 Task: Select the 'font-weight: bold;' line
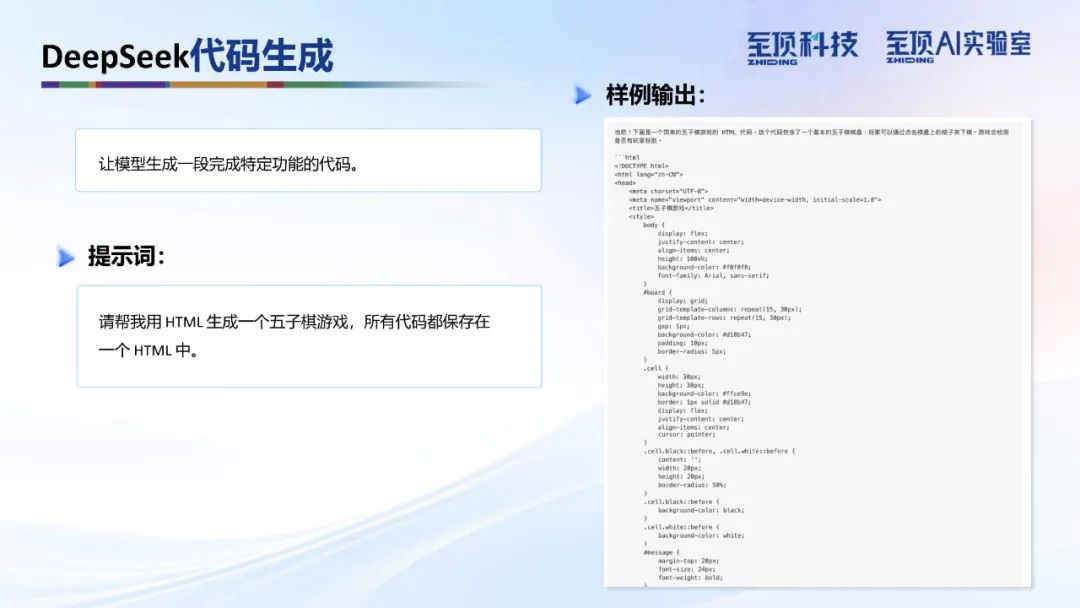[x=690, y=578]
